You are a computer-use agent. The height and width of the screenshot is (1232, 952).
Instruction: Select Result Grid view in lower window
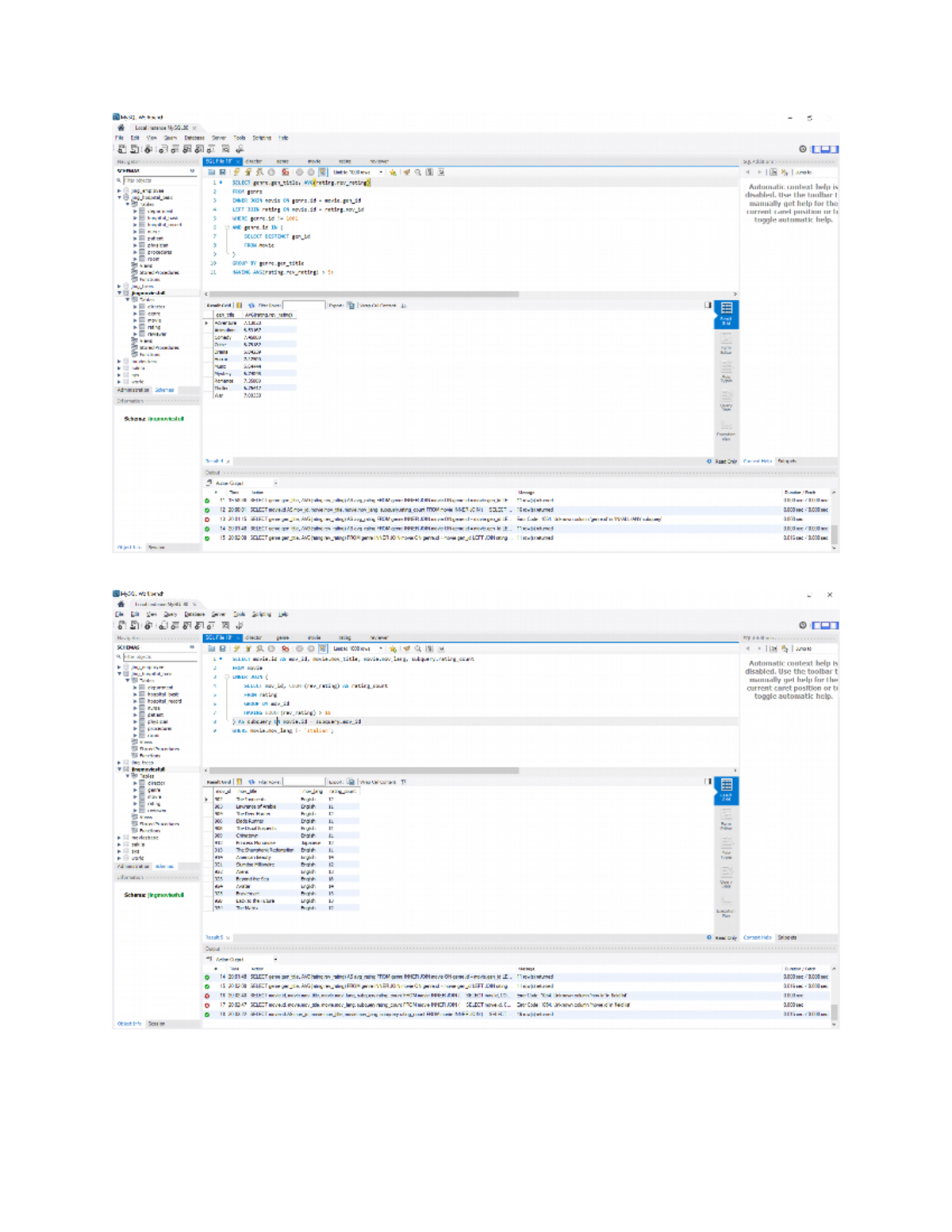726,790
